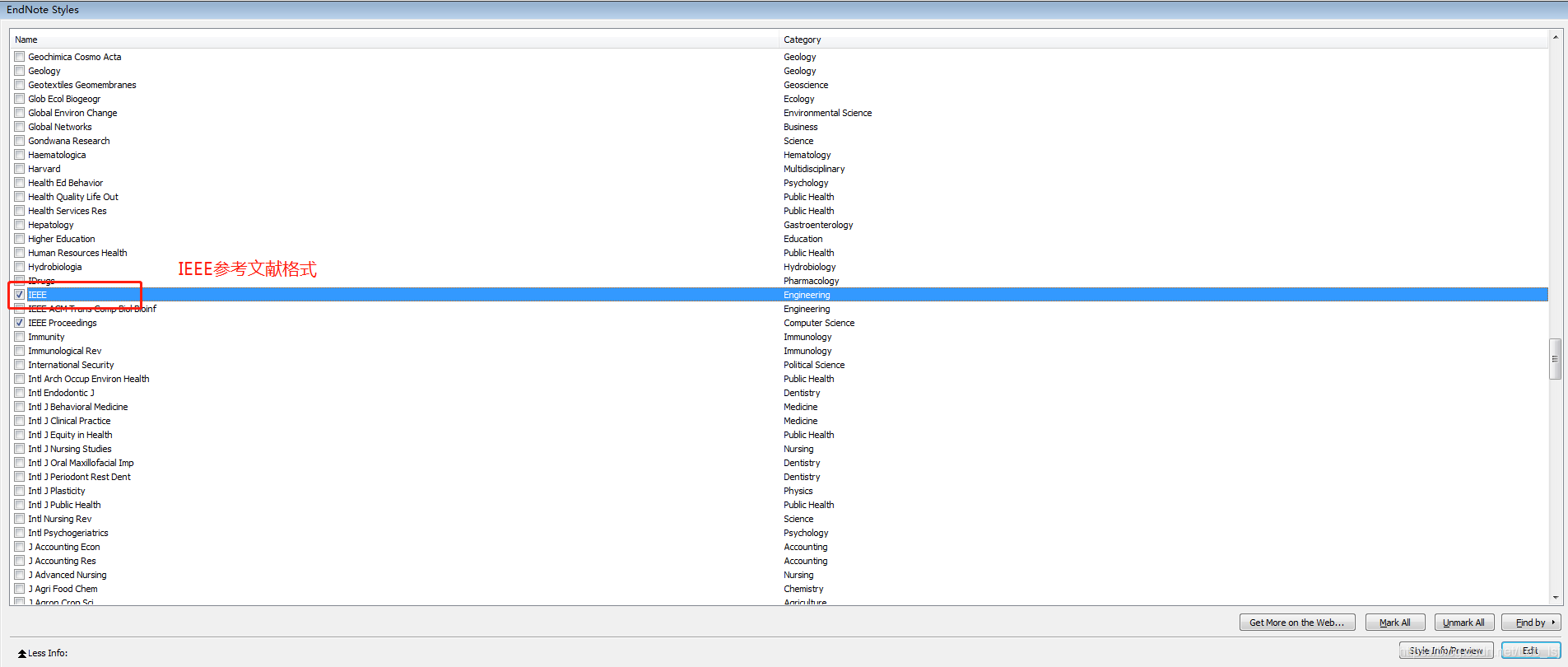Sort by the Category column header
The width and height of the screenshot is (1568, 667).
pos(1163,40)
